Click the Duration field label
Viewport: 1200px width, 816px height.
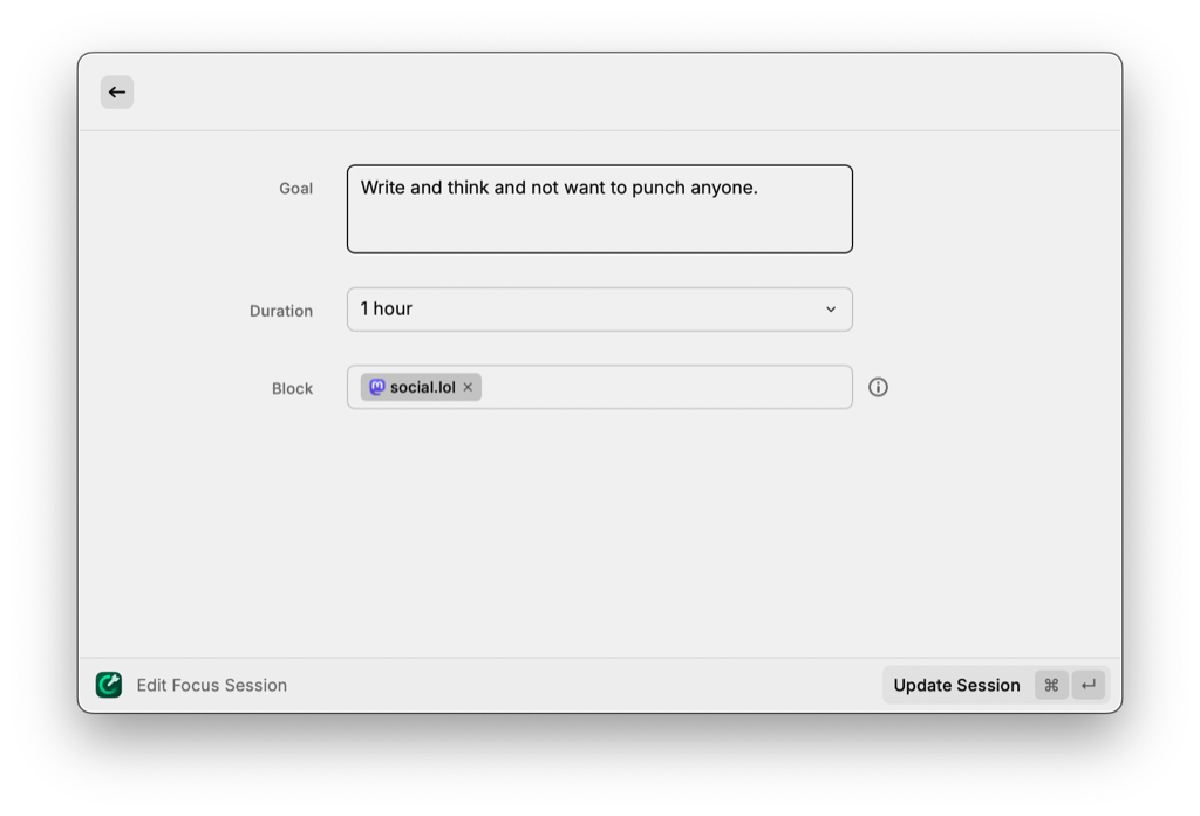281,311
